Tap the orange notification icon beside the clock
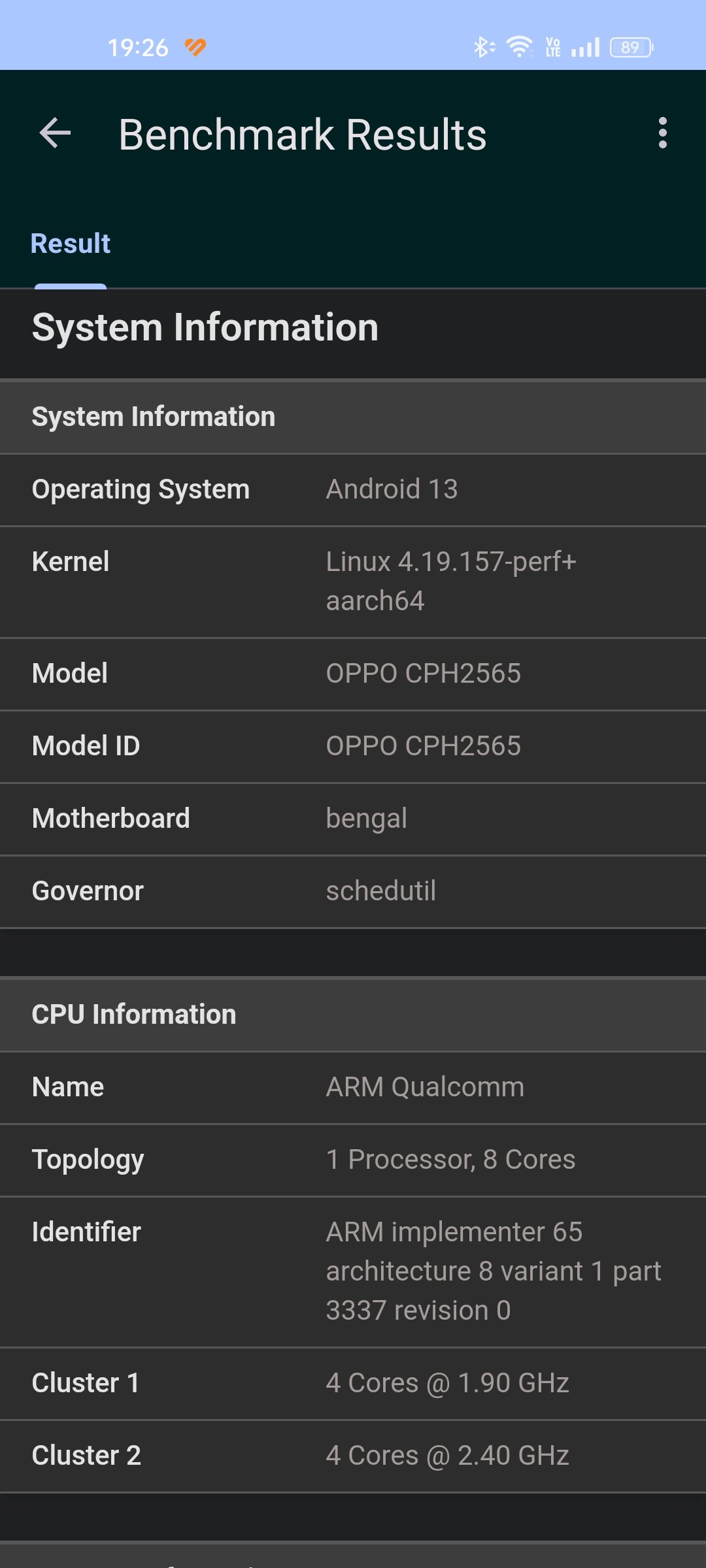The width and height of the screenshot is (706, 1568). [x=195, y=47]
